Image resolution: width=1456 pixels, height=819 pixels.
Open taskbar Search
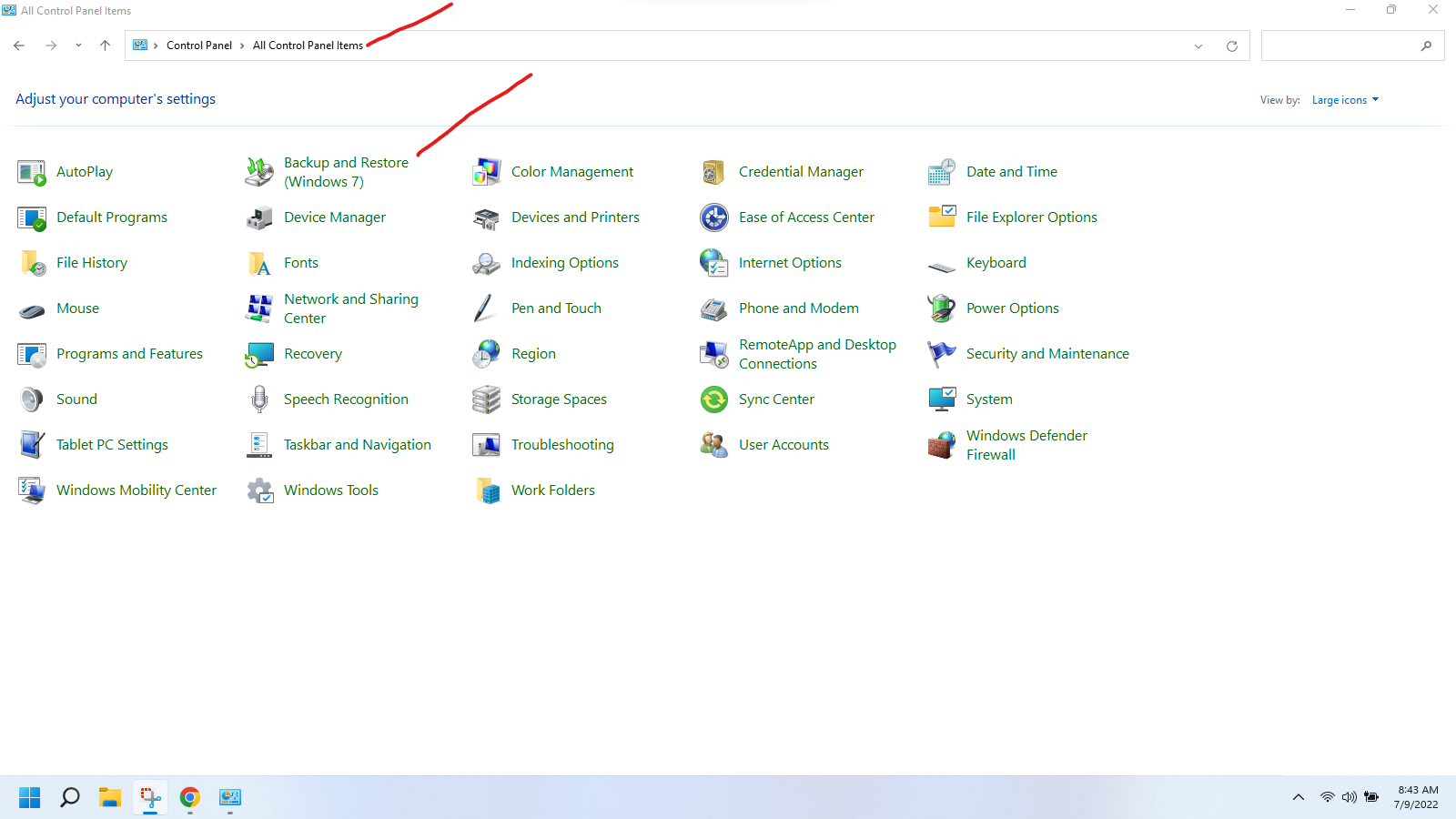pyautogui.click(x=70, y=798)
